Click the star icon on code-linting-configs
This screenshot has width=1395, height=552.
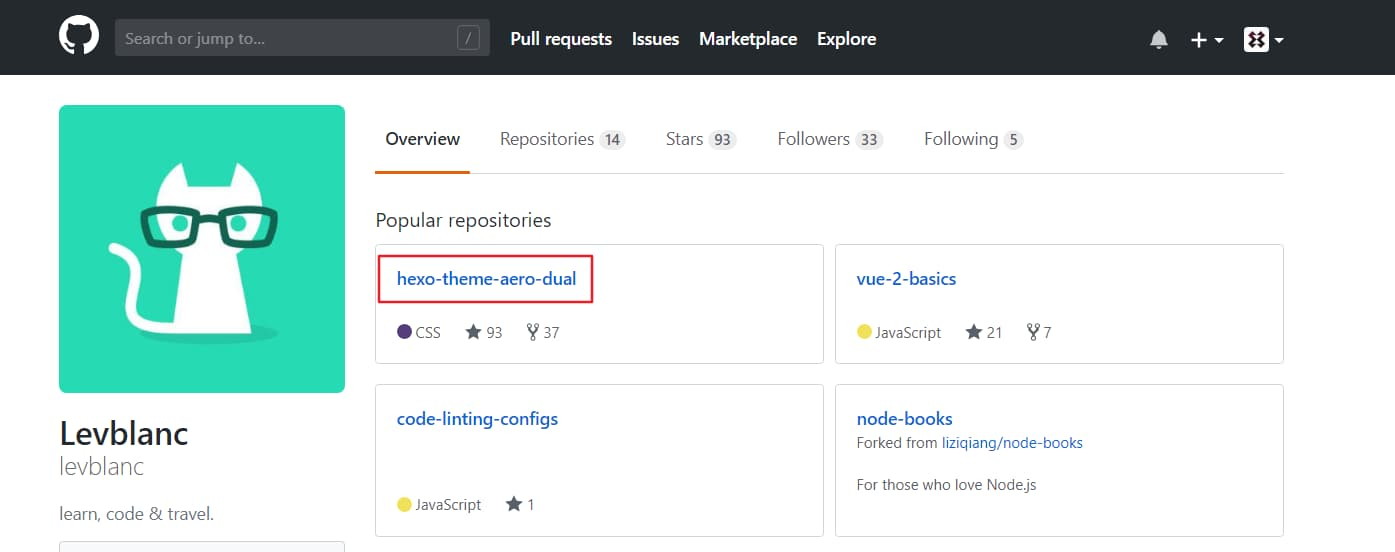[x=514, y=504]
